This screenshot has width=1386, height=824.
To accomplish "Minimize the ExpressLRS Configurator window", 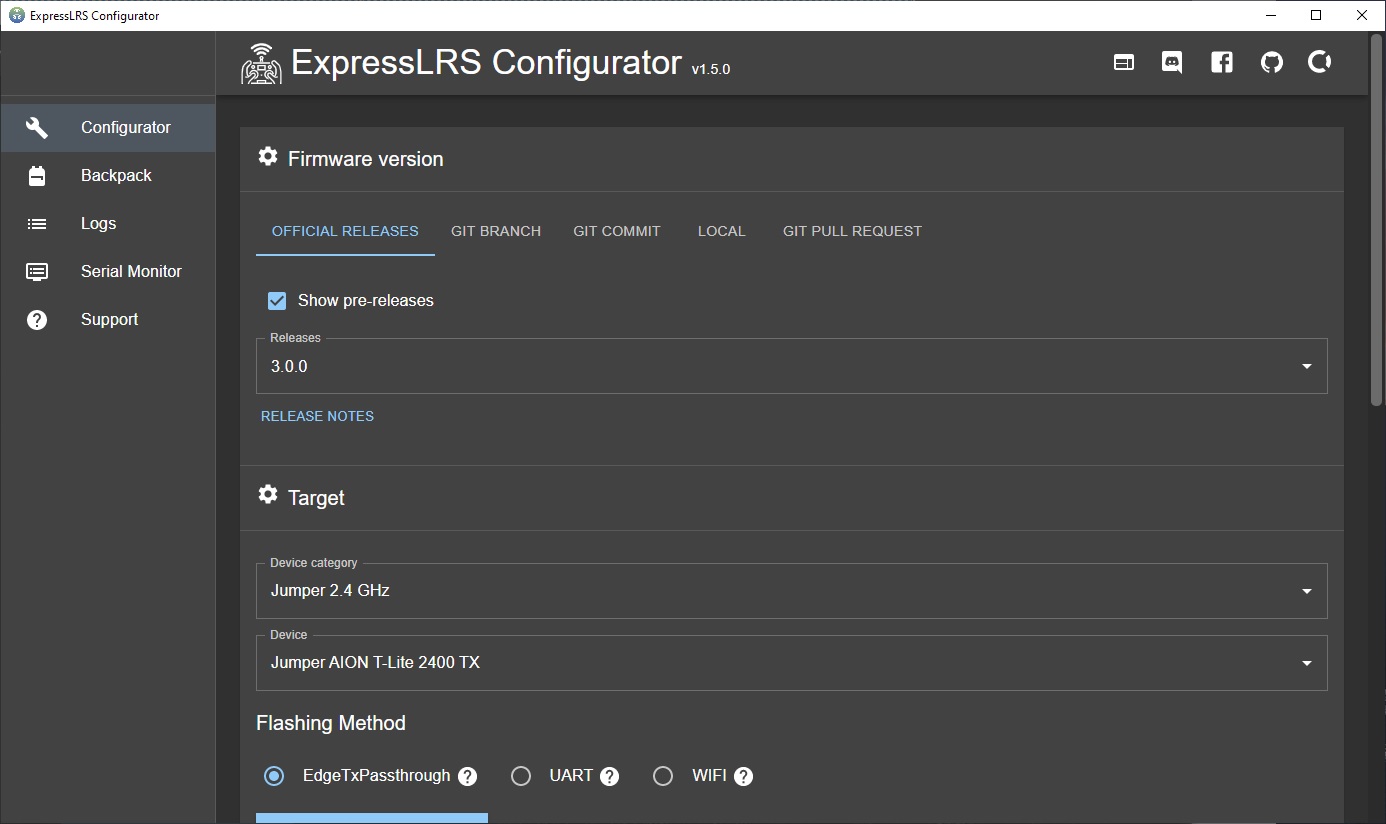I will [1271, 15].
